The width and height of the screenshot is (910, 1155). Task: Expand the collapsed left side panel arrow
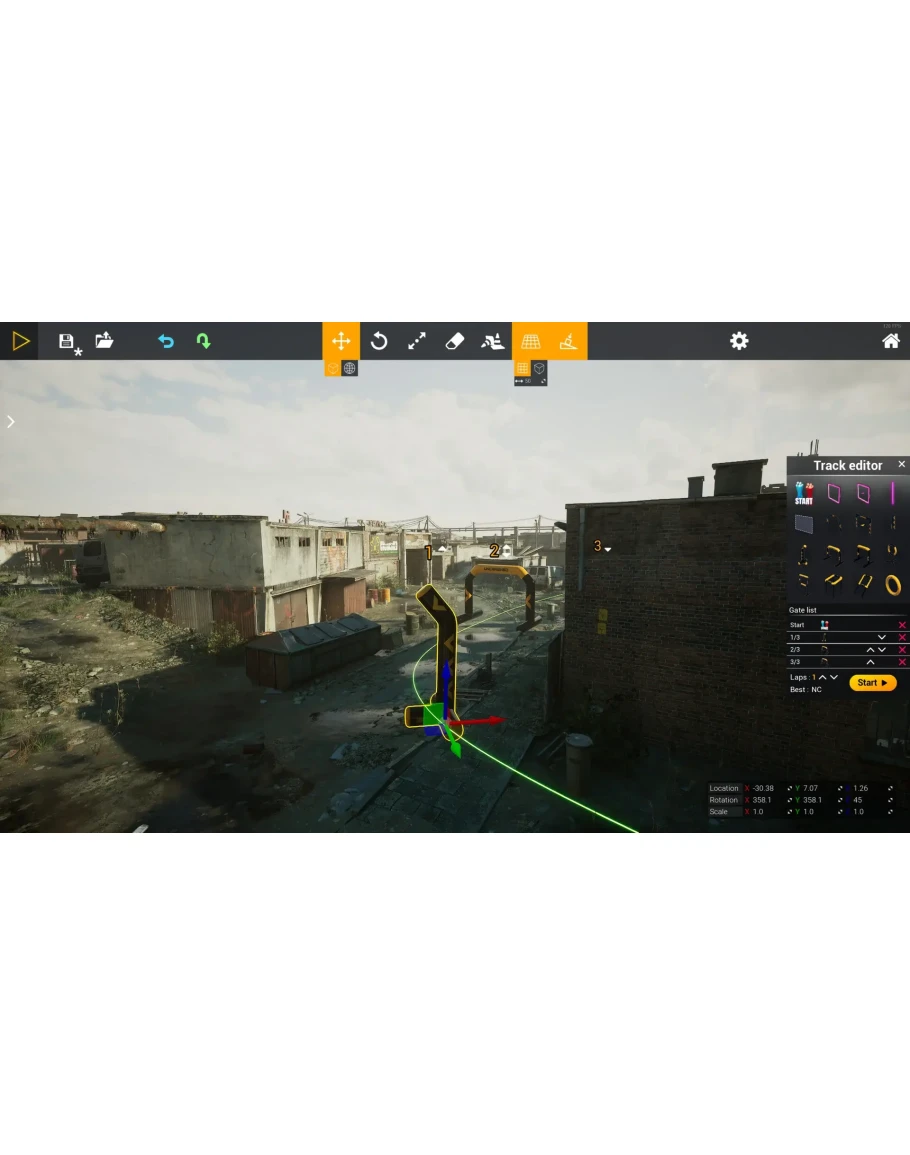pyautogui.click(x=11, y=422)
